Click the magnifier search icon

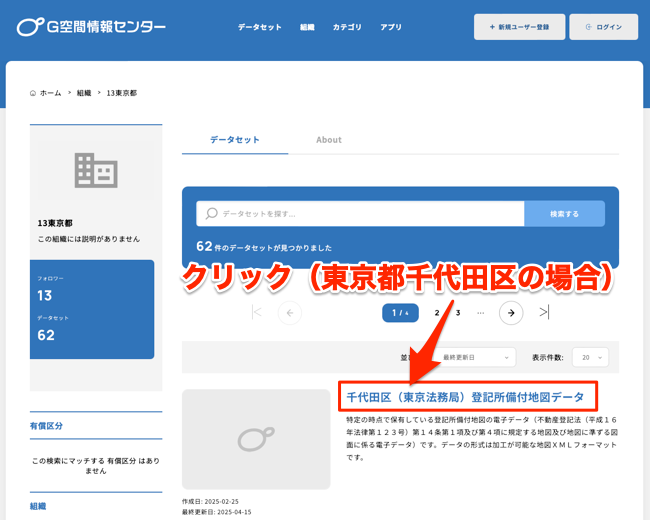(211, 214)
